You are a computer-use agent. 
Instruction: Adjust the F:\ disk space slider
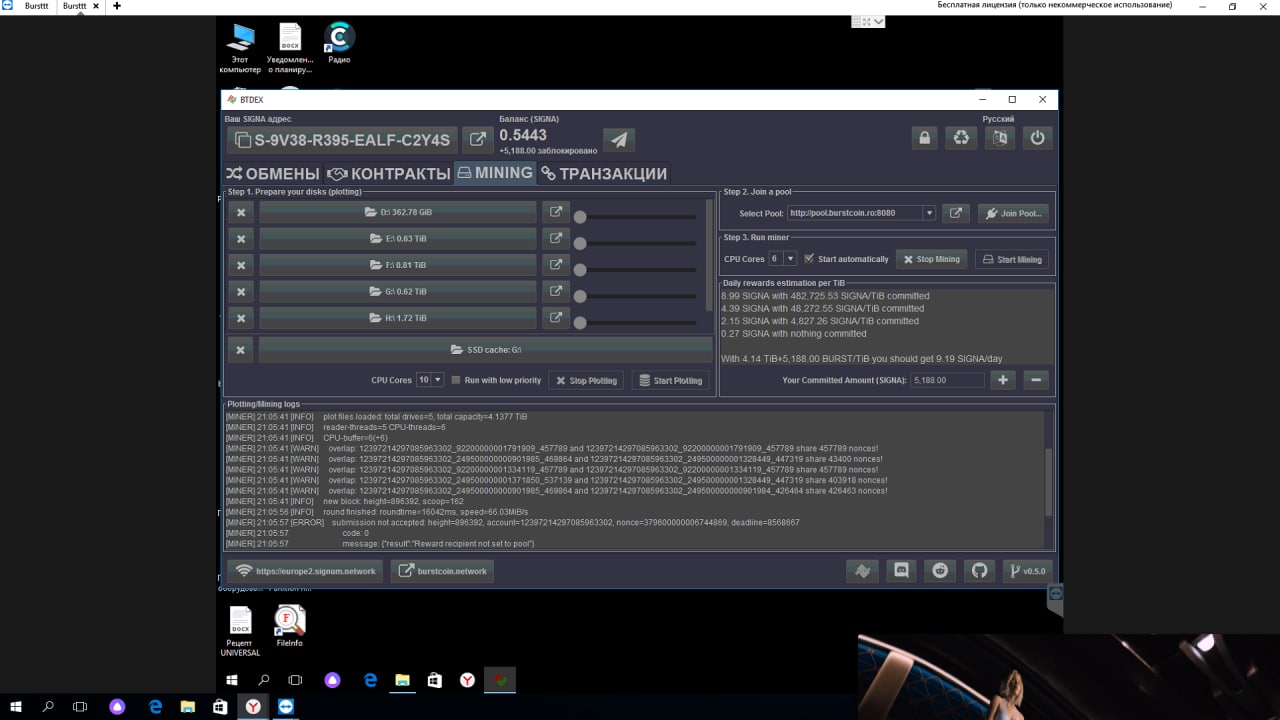[635, 270]
